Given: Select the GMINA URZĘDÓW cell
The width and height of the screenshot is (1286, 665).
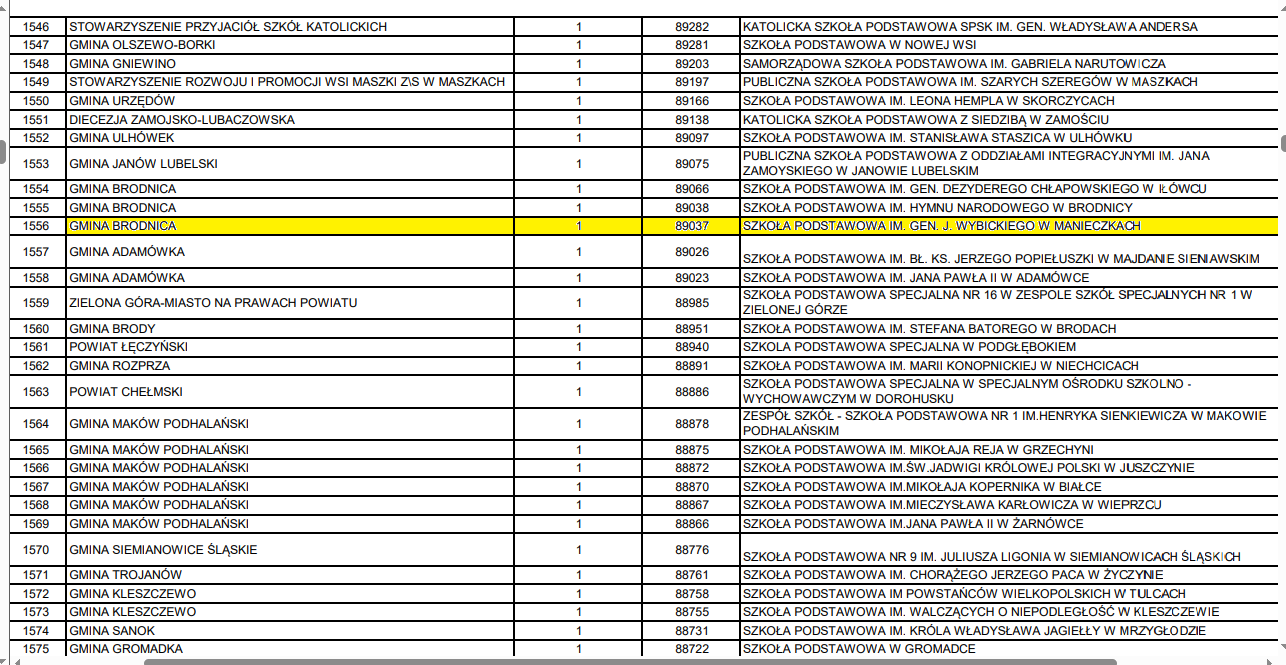Looking at the screenshot, I should (x=290, y=100).
